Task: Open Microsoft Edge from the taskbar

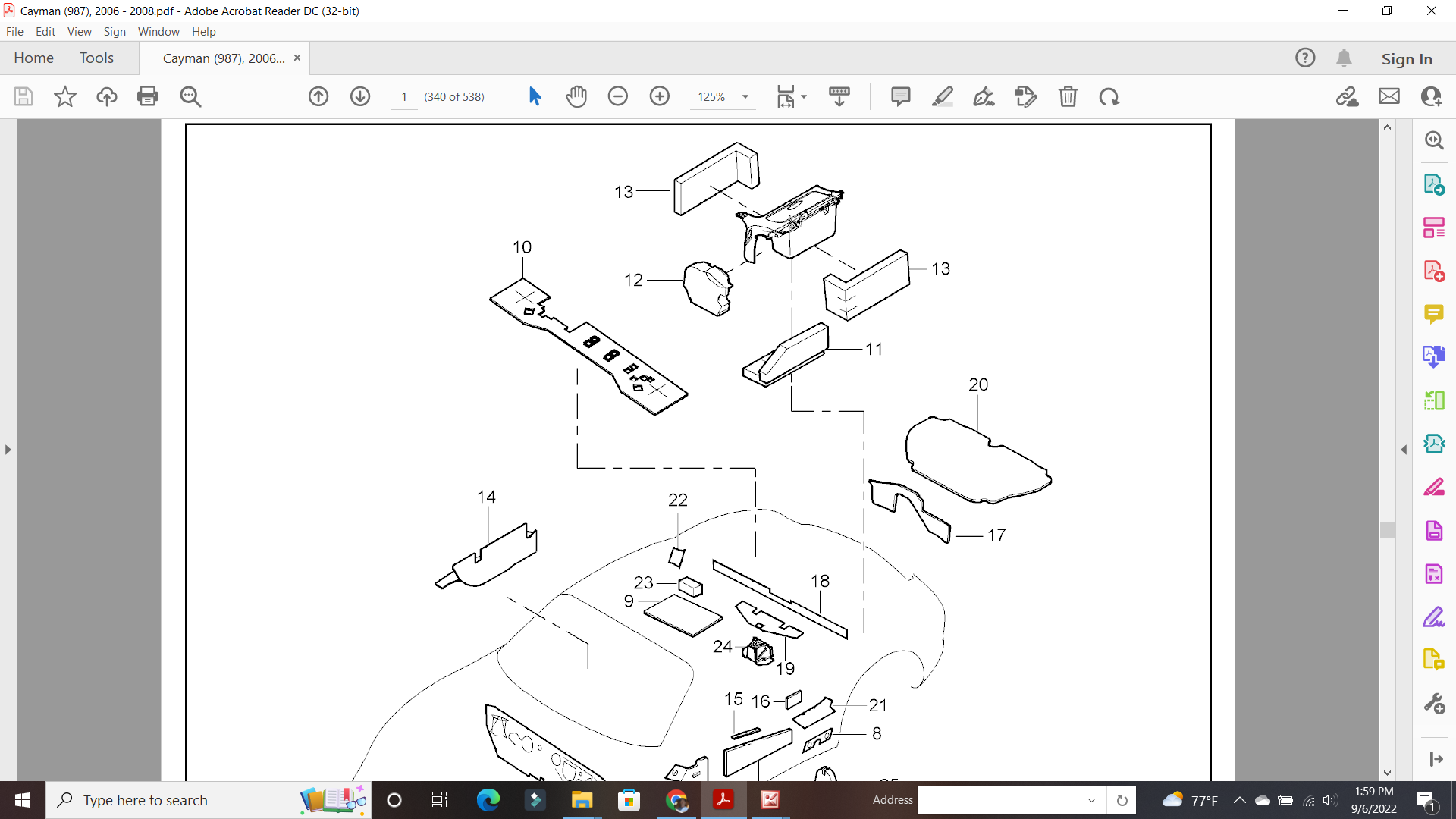Action: point(488,800)
